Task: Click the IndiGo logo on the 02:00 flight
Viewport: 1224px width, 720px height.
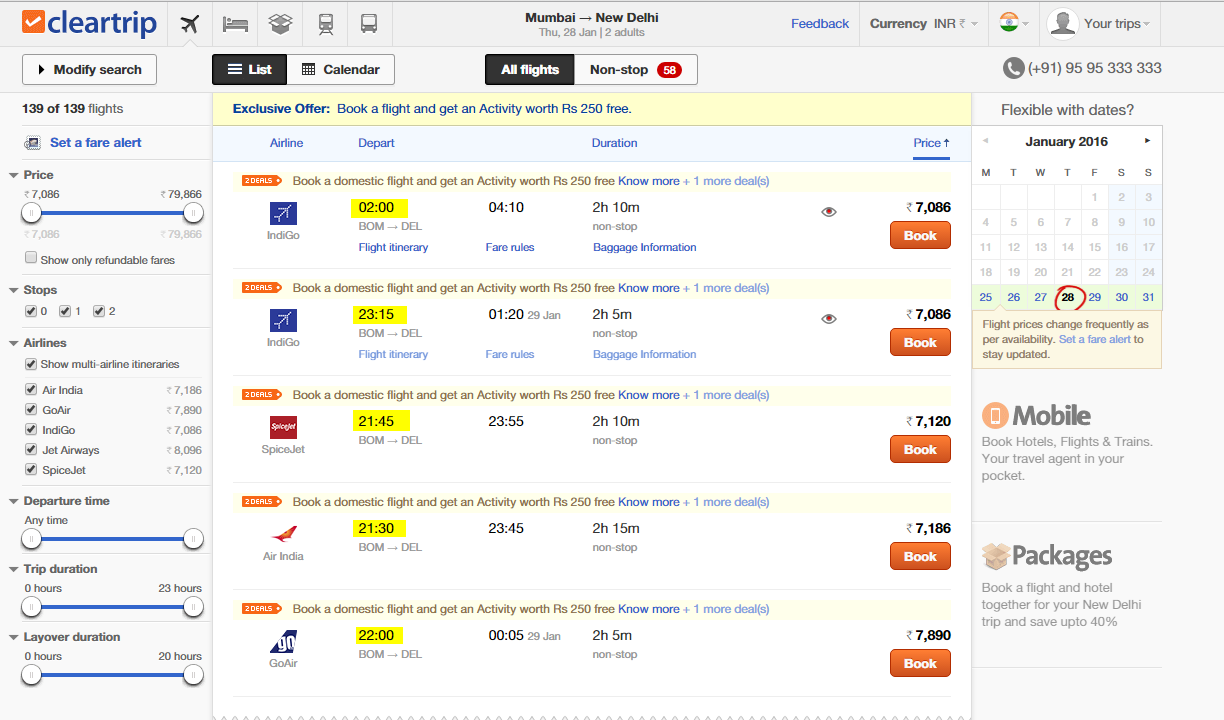Action: pyautogui.click(x=283, y=213)
